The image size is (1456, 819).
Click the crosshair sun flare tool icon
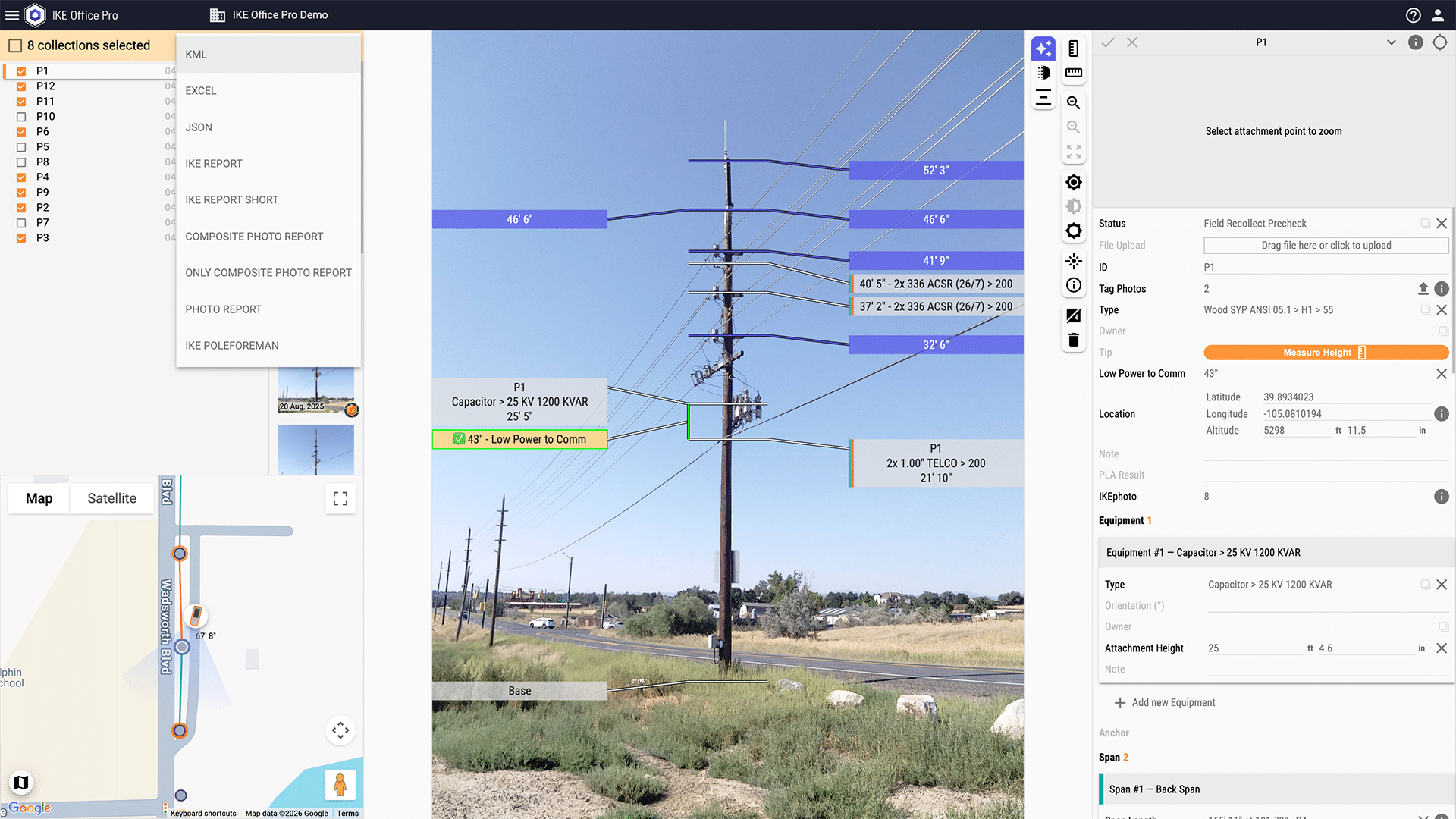[x=1074, y=261]
